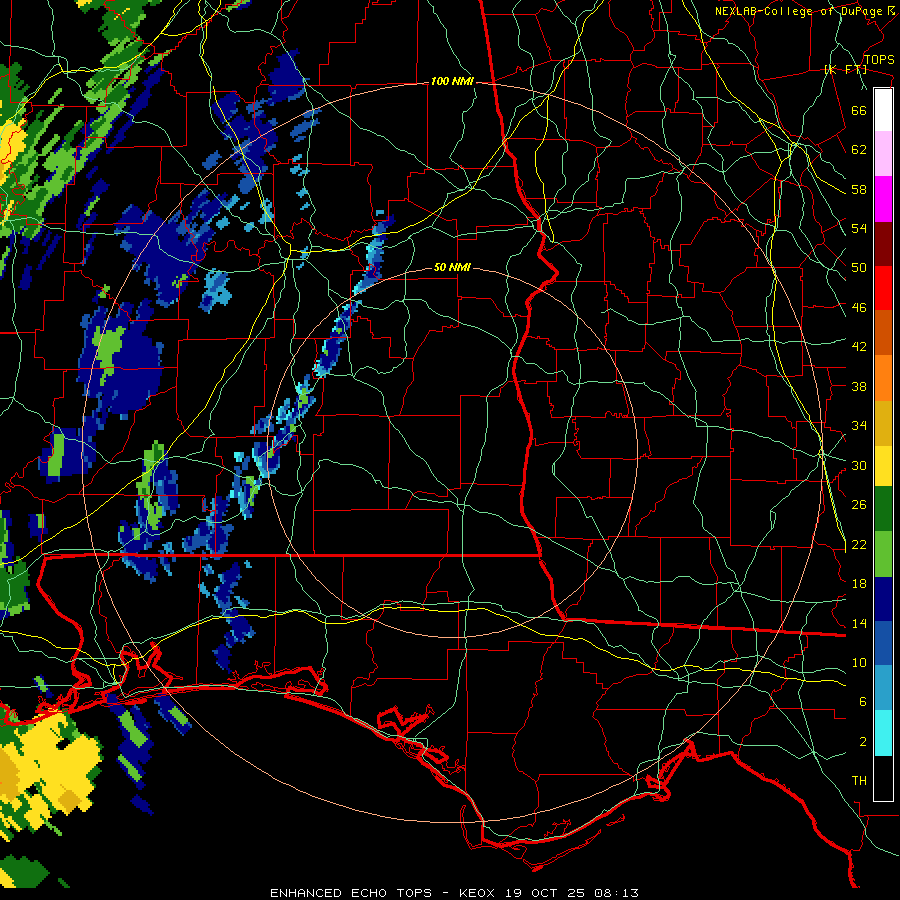The width and height of the screenshot is (900, 900).
Task: Click the magenta 58 kft legend swatch
Action: (883, 199)
